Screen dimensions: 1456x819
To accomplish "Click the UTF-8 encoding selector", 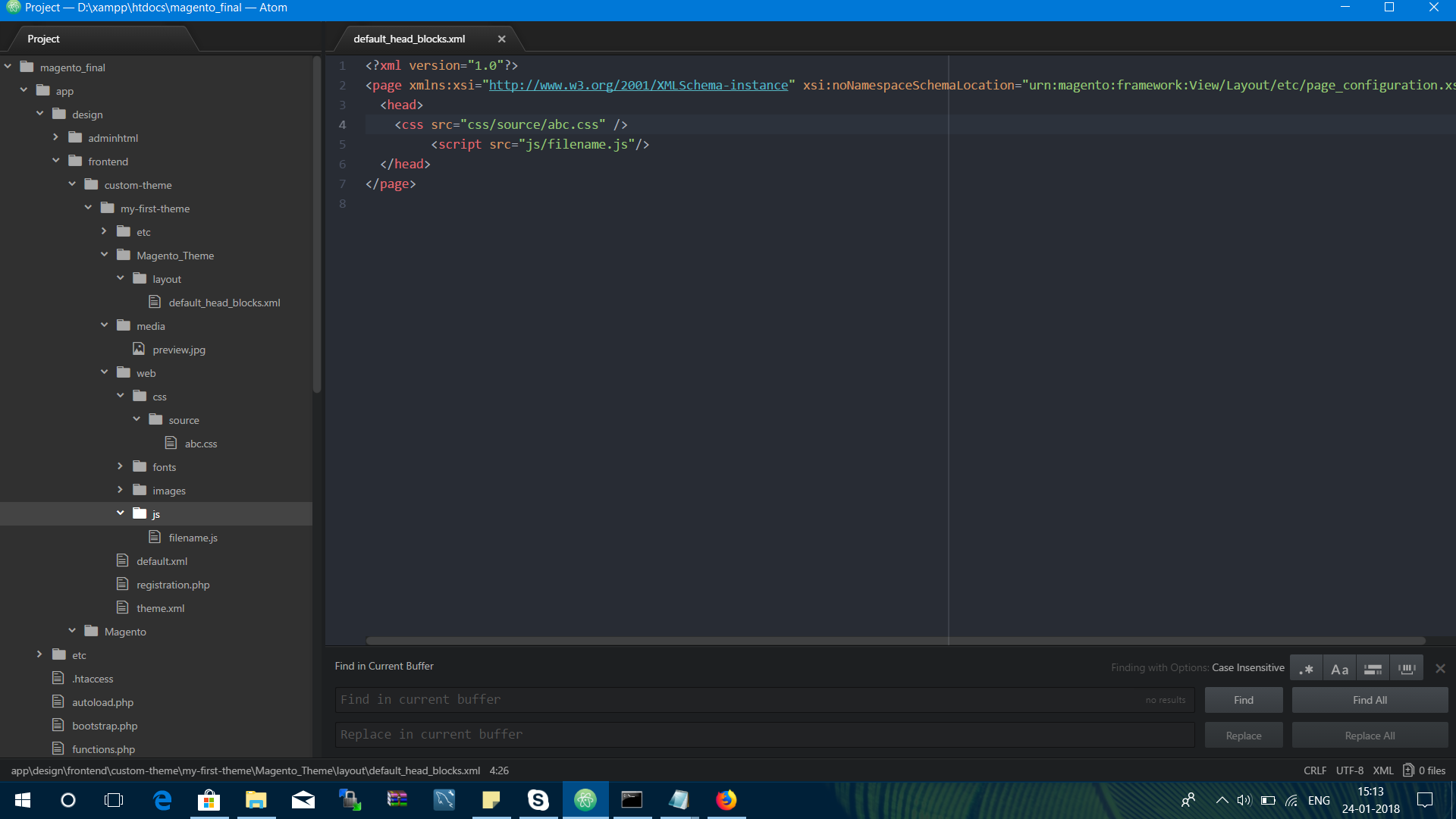I will click(x=1350, y=770).
